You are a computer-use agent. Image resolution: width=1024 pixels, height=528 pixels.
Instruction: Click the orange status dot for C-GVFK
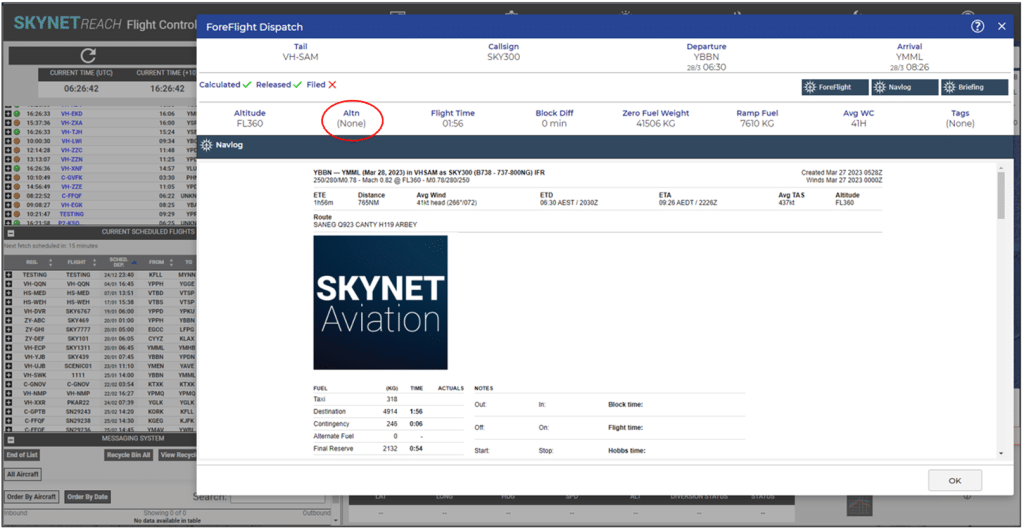[x=17, y=177]
